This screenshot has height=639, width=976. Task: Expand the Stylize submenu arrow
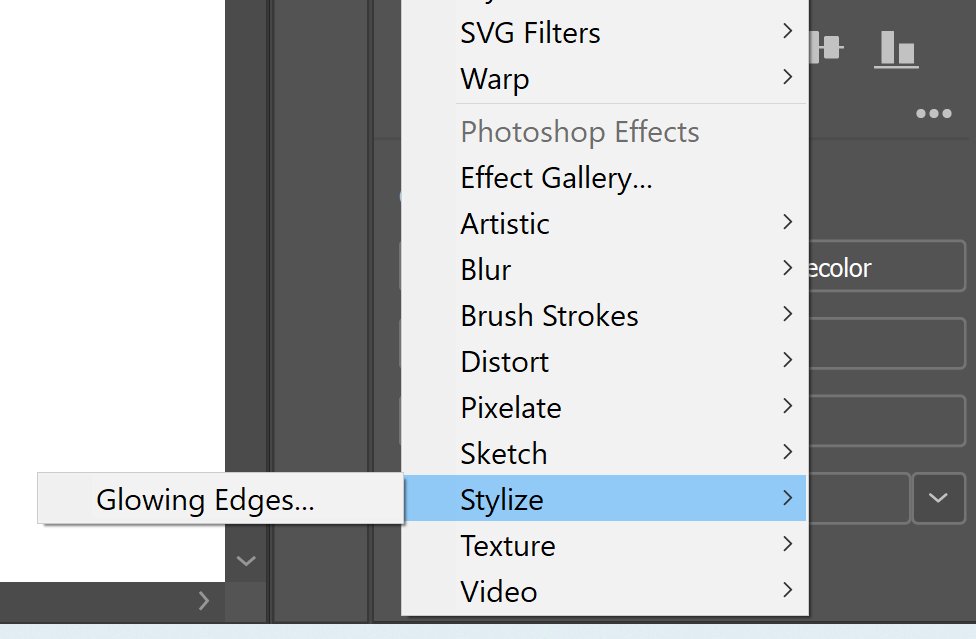[788, 499]
